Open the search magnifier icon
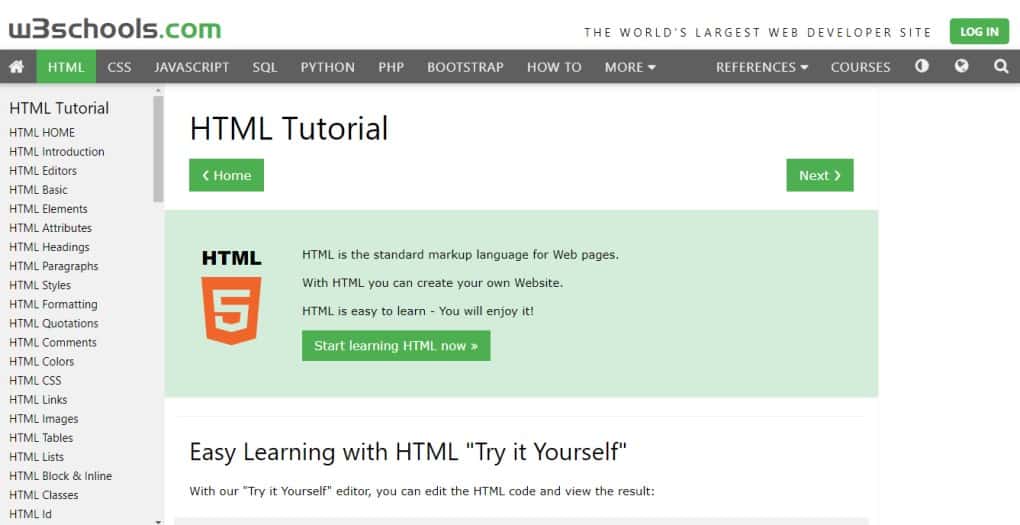This screenshot has height=525, width=1020. [x=1001, y=66]
